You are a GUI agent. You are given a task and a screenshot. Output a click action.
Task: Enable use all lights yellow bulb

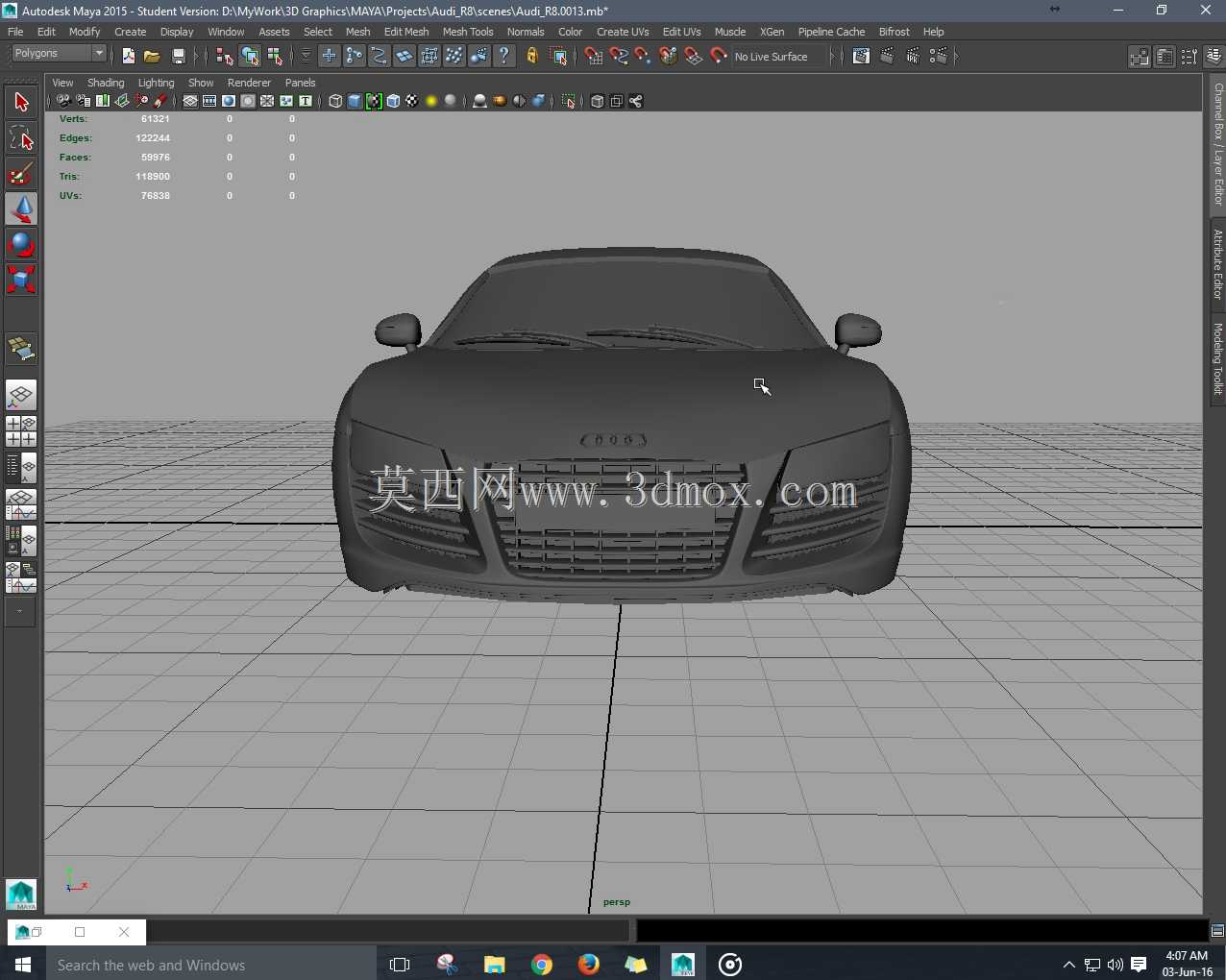431,101
